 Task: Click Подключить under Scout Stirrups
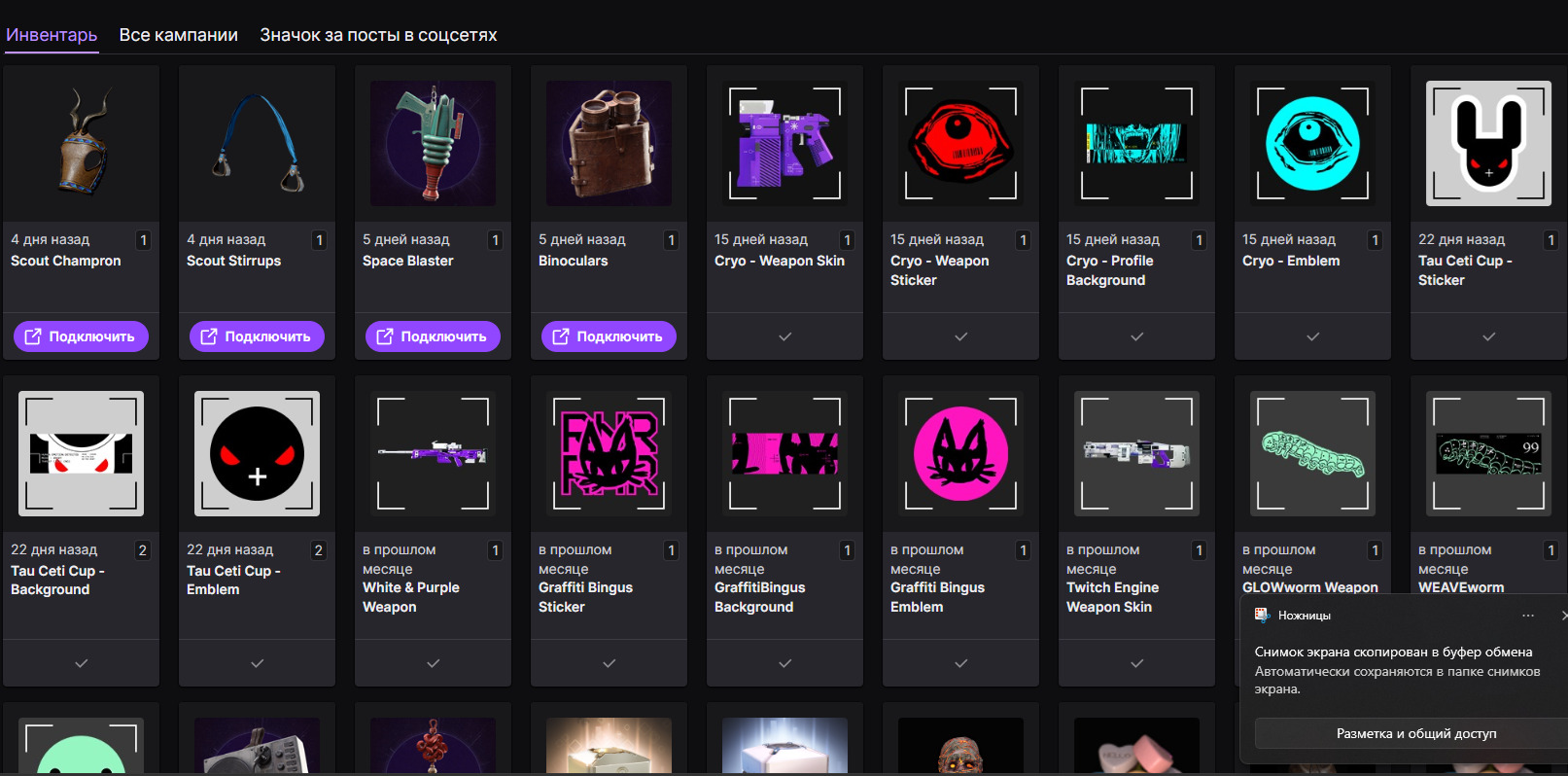257,336
